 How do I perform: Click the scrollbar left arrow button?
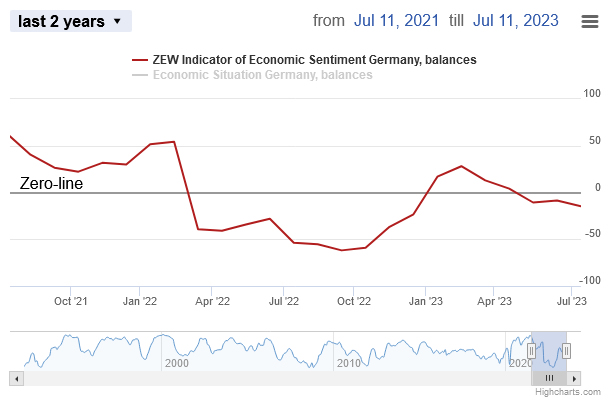[15, 378]
